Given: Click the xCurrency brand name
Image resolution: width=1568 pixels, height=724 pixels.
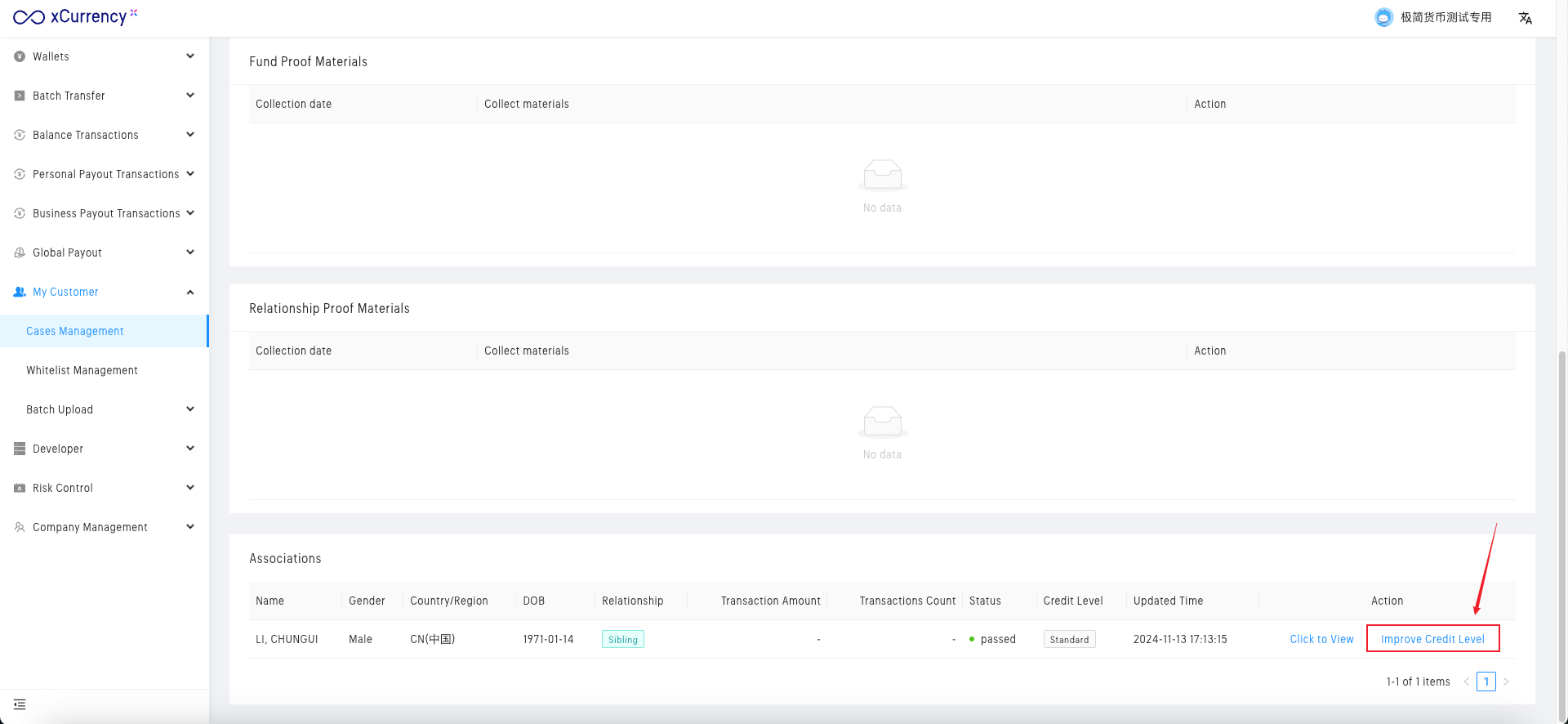Looking at the screenshot, I should (88, 17).
